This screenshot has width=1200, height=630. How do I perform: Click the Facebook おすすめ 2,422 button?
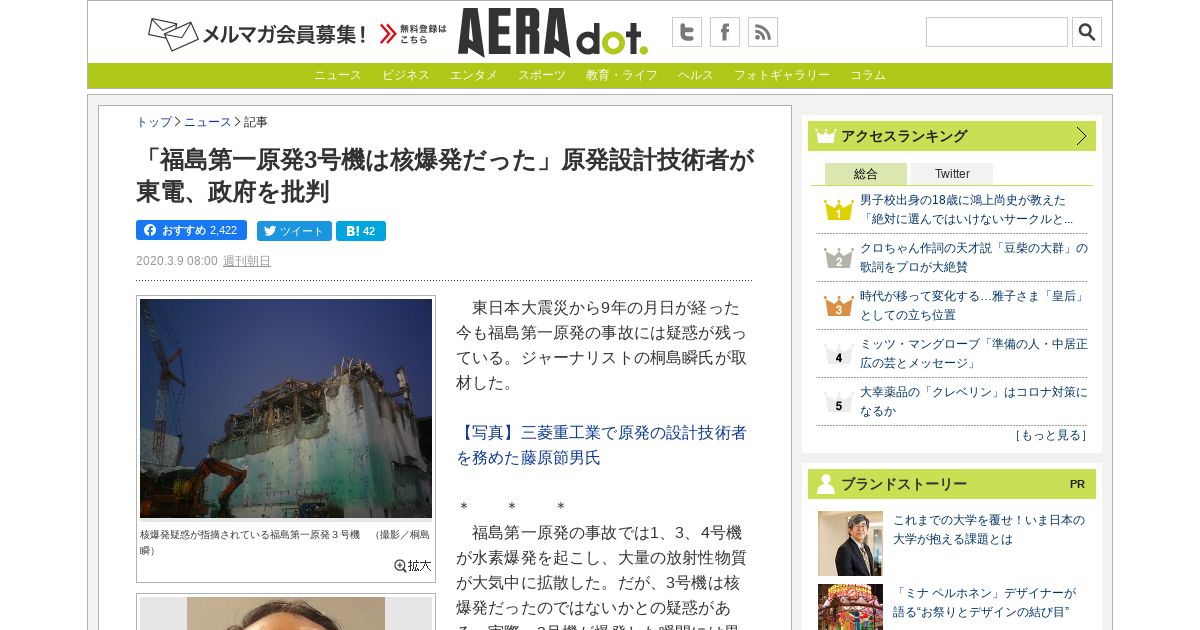(x=191, y=230)
